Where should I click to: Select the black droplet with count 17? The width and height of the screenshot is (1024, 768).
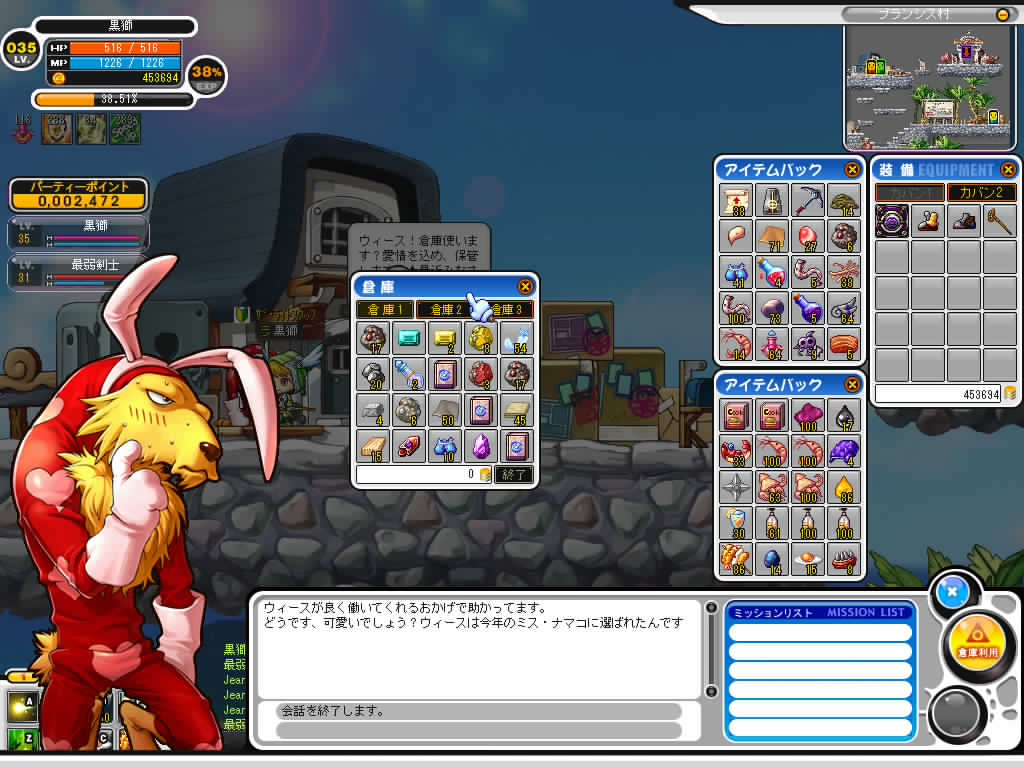click(843, 415)
